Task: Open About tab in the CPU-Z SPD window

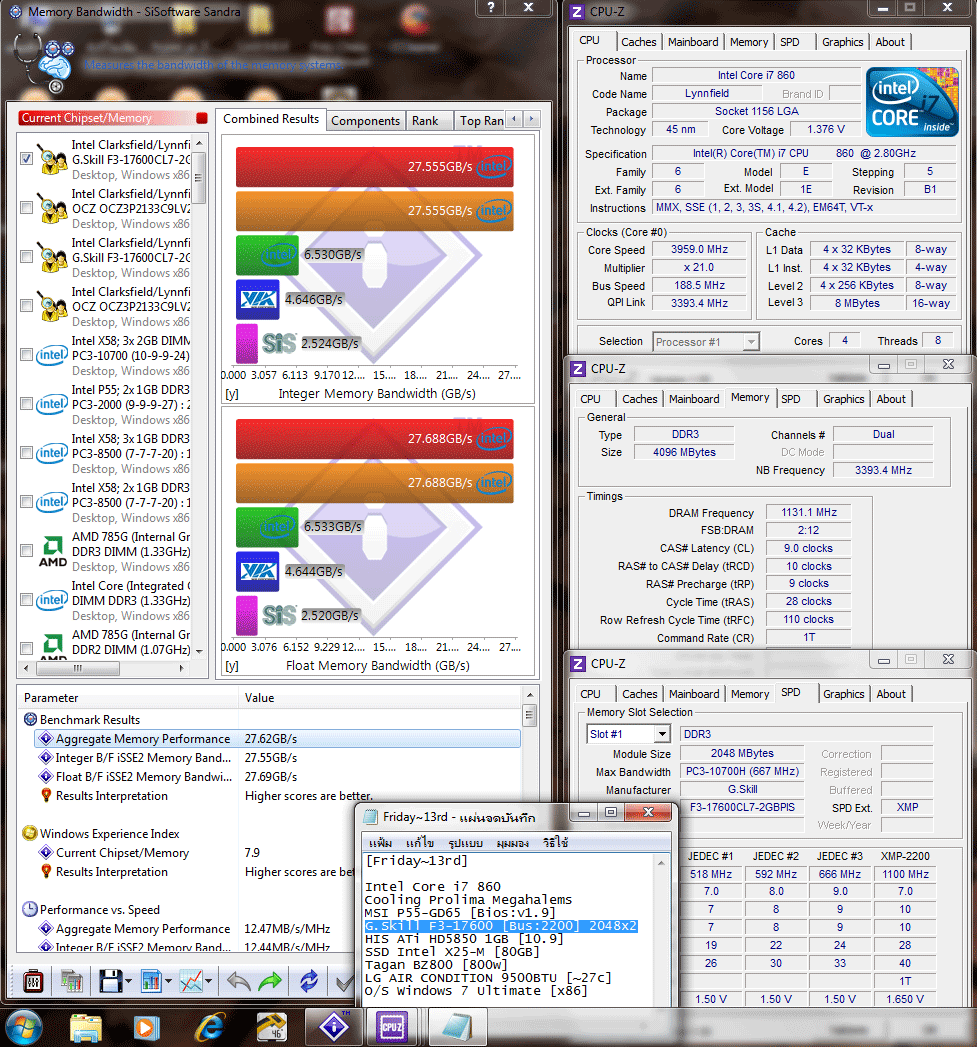Action: point(891,694)
